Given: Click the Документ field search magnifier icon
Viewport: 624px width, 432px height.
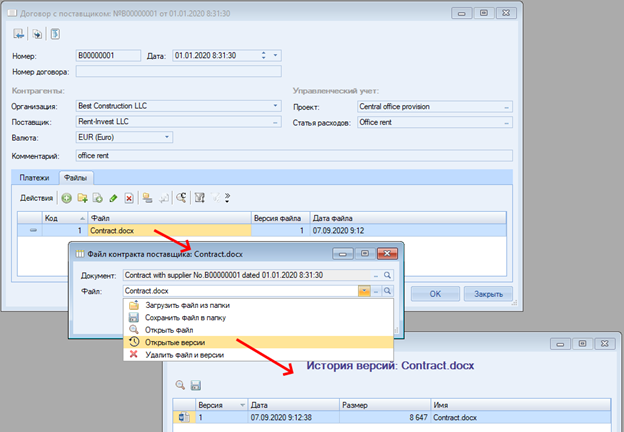Looking at the screenshot, I should coord(387,275).
